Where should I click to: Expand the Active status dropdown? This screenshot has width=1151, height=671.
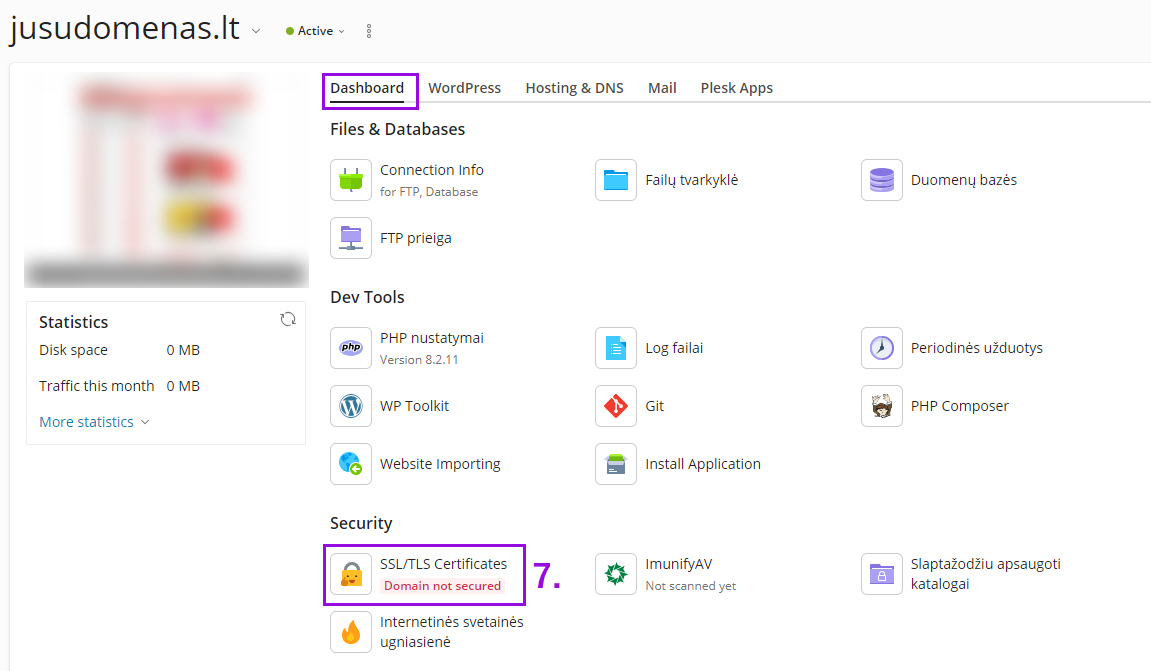click(x=316, y=31)
